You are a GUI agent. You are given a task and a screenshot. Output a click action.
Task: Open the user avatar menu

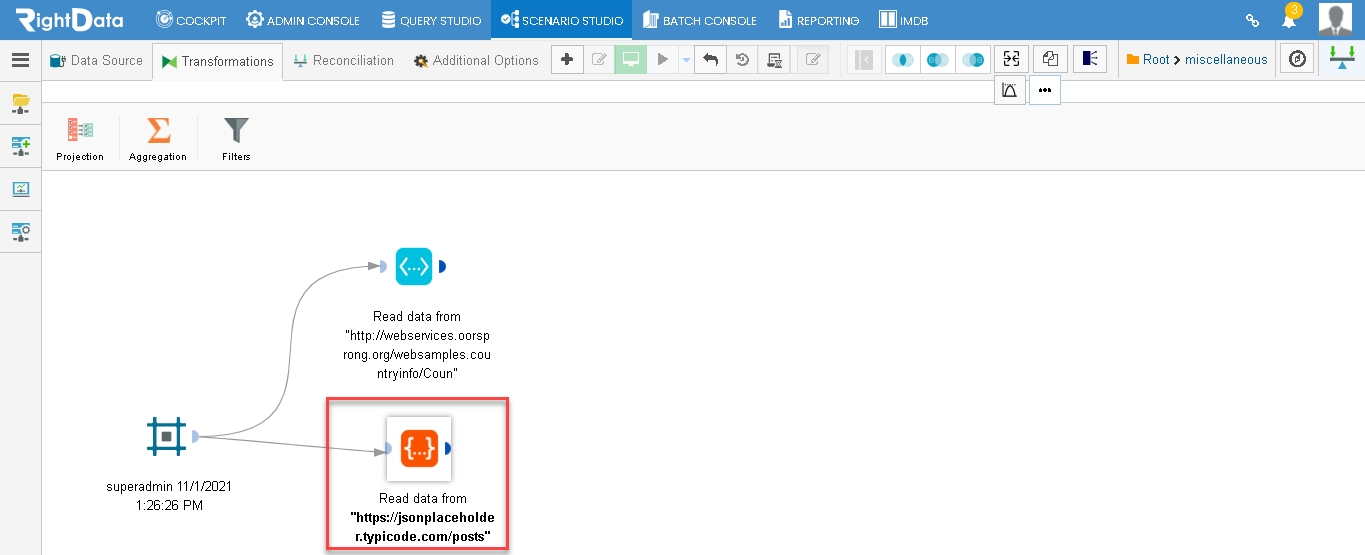coord(1336,20)
